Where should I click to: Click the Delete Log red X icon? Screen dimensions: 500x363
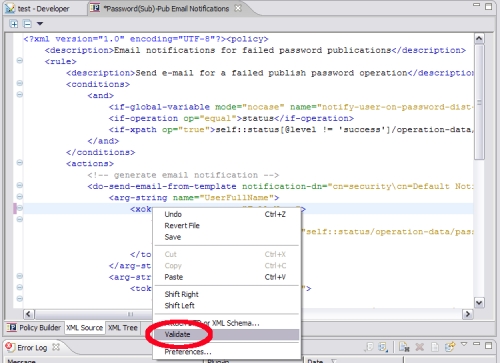click(x=420, y=347)
